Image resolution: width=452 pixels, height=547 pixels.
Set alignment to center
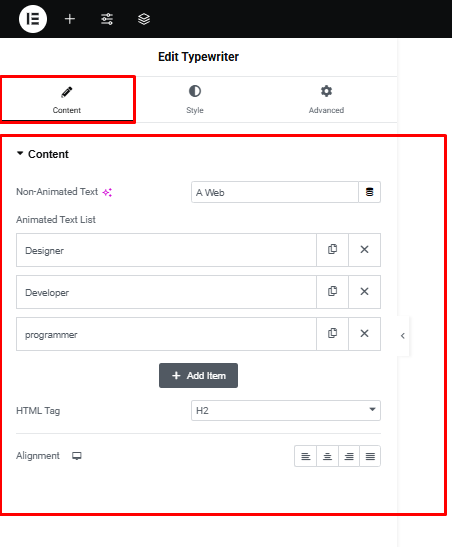coord(327,456)
